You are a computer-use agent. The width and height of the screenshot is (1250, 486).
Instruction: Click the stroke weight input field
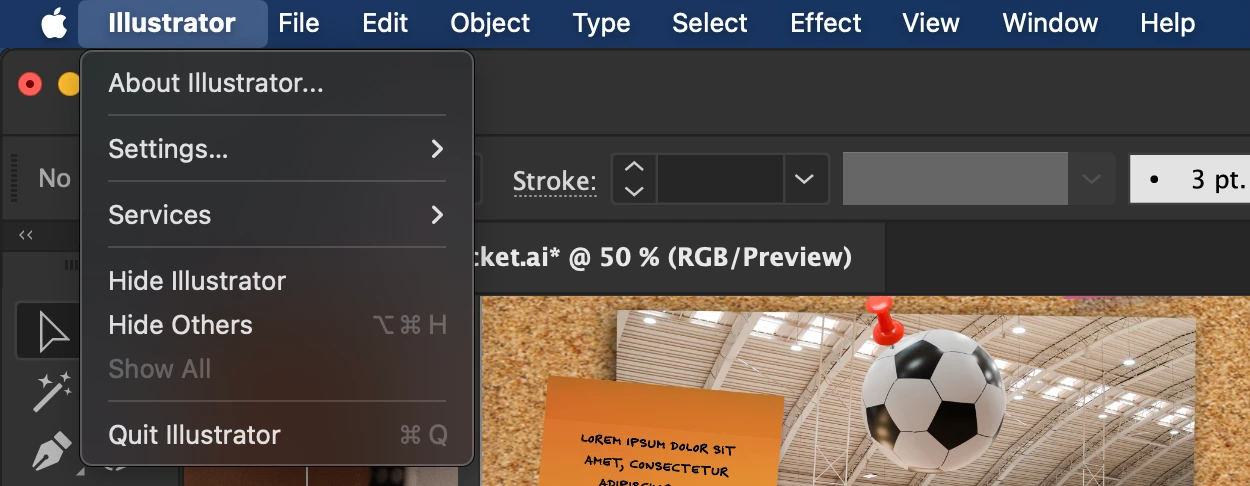click(x=720, y=179)
